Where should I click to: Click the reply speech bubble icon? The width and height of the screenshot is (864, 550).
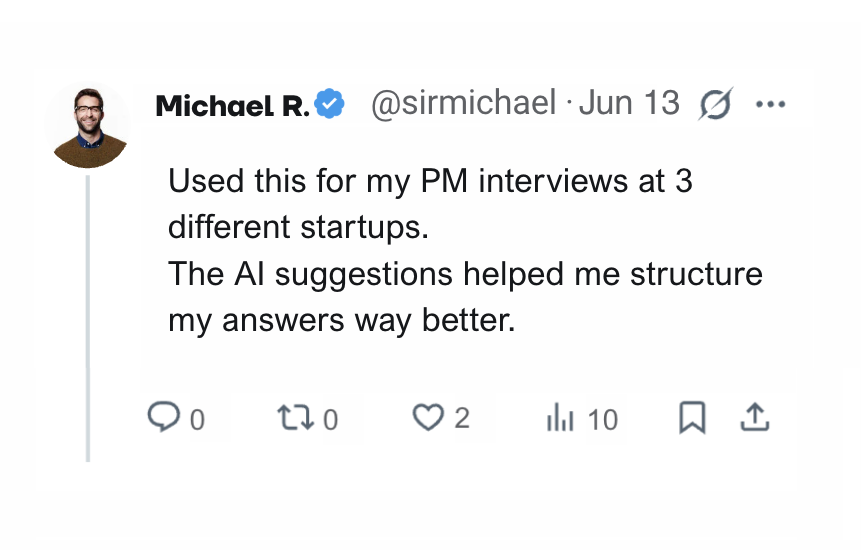click(162, 417)
